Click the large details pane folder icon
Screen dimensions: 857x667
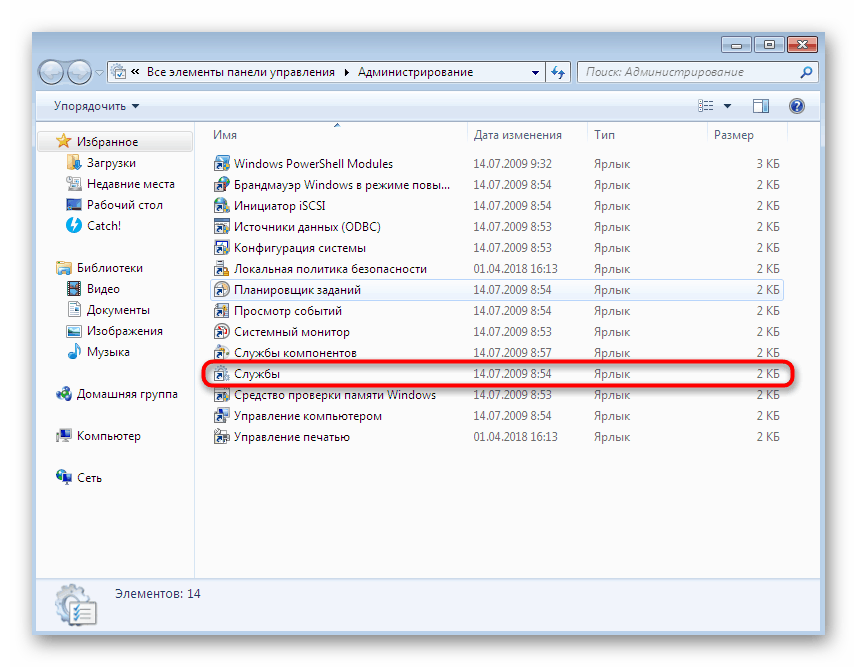pos(76,605)
